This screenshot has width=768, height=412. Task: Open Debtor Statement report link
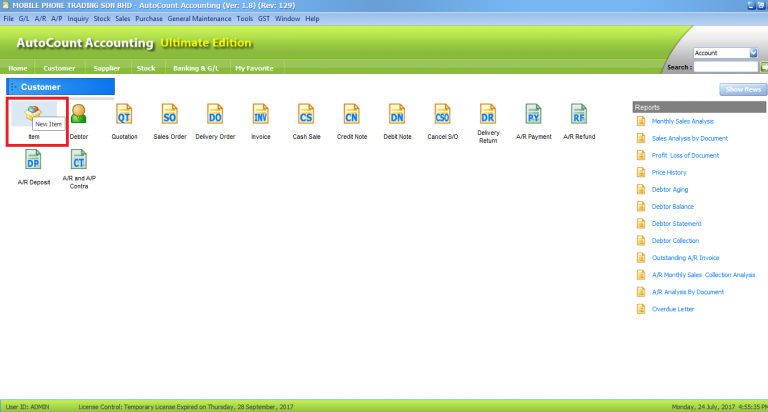point(676,223)
